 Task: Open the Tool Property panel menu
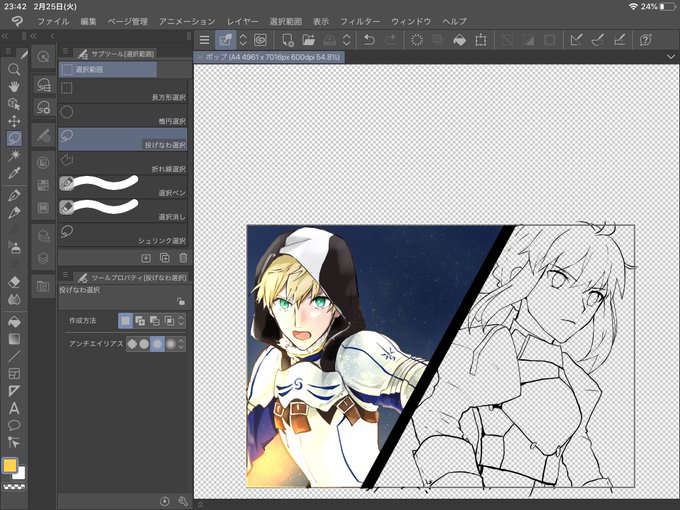[x=66, y=275]
